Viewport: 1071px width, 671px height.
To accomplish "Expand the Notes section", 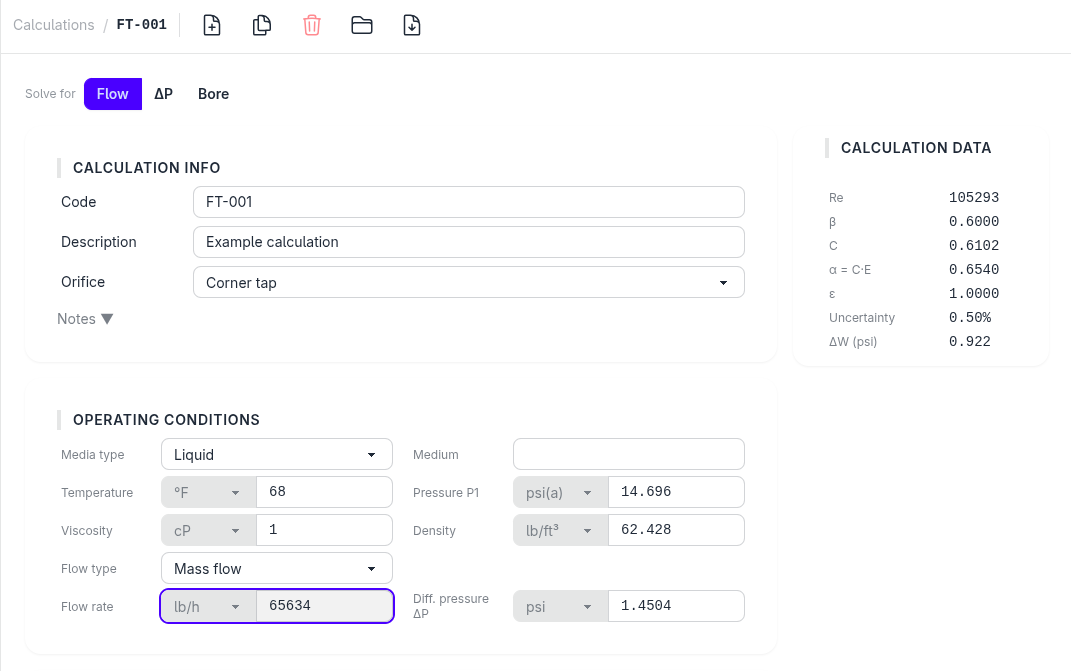I will coord(85,319).
